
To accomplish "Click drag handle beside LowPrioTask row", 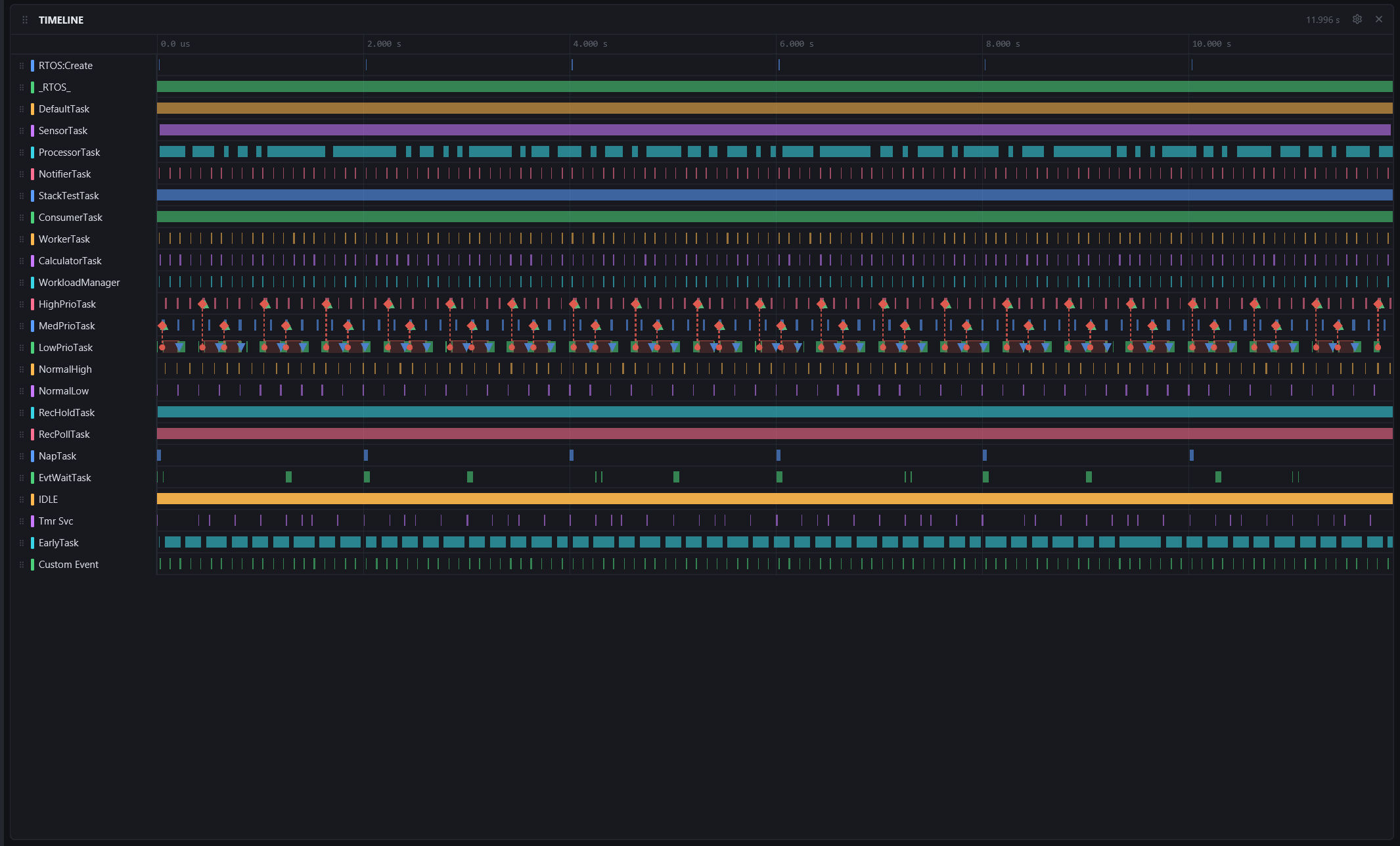I will (22, 348).
